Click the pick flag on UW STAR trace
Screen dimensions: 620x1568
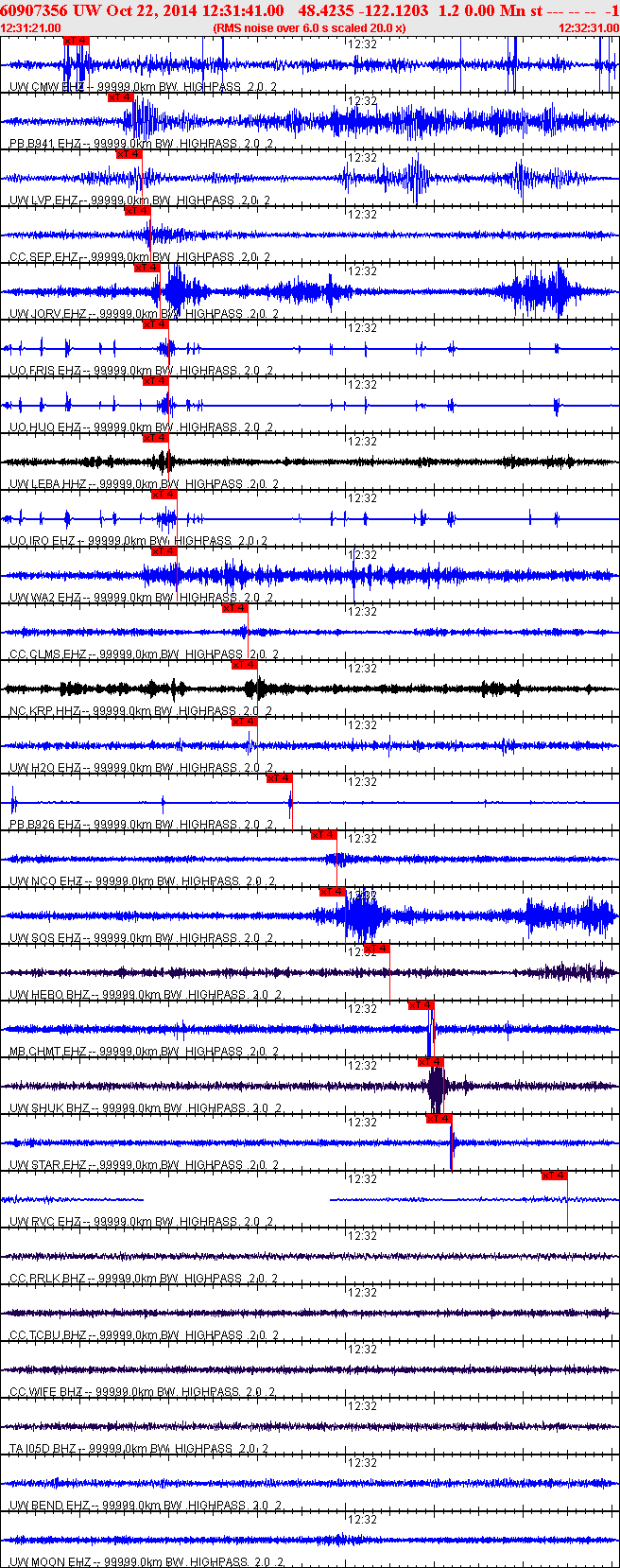coord(439,1119)
